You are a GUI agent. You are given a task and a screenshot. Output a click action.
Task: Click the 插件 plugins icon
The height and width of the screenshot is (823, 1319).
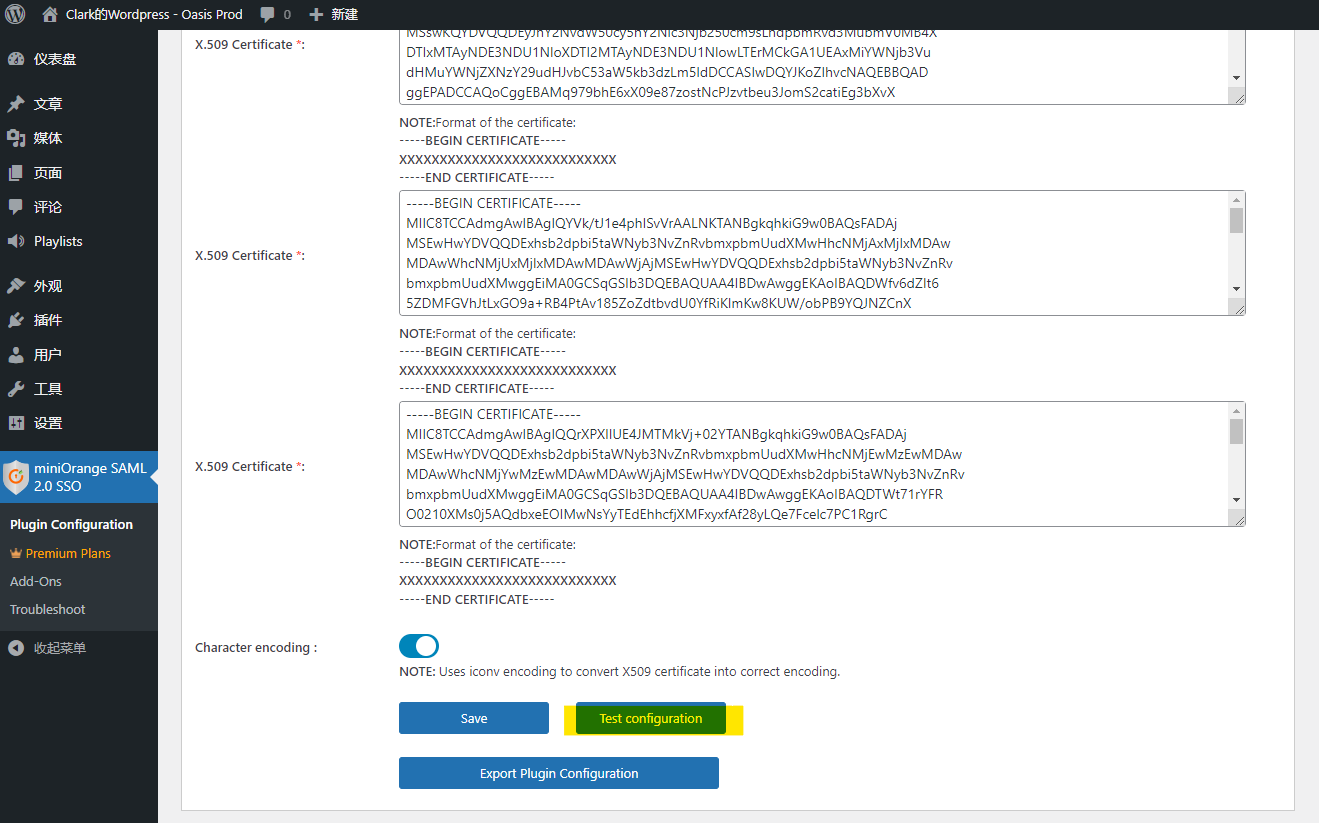tap(16, 320)
